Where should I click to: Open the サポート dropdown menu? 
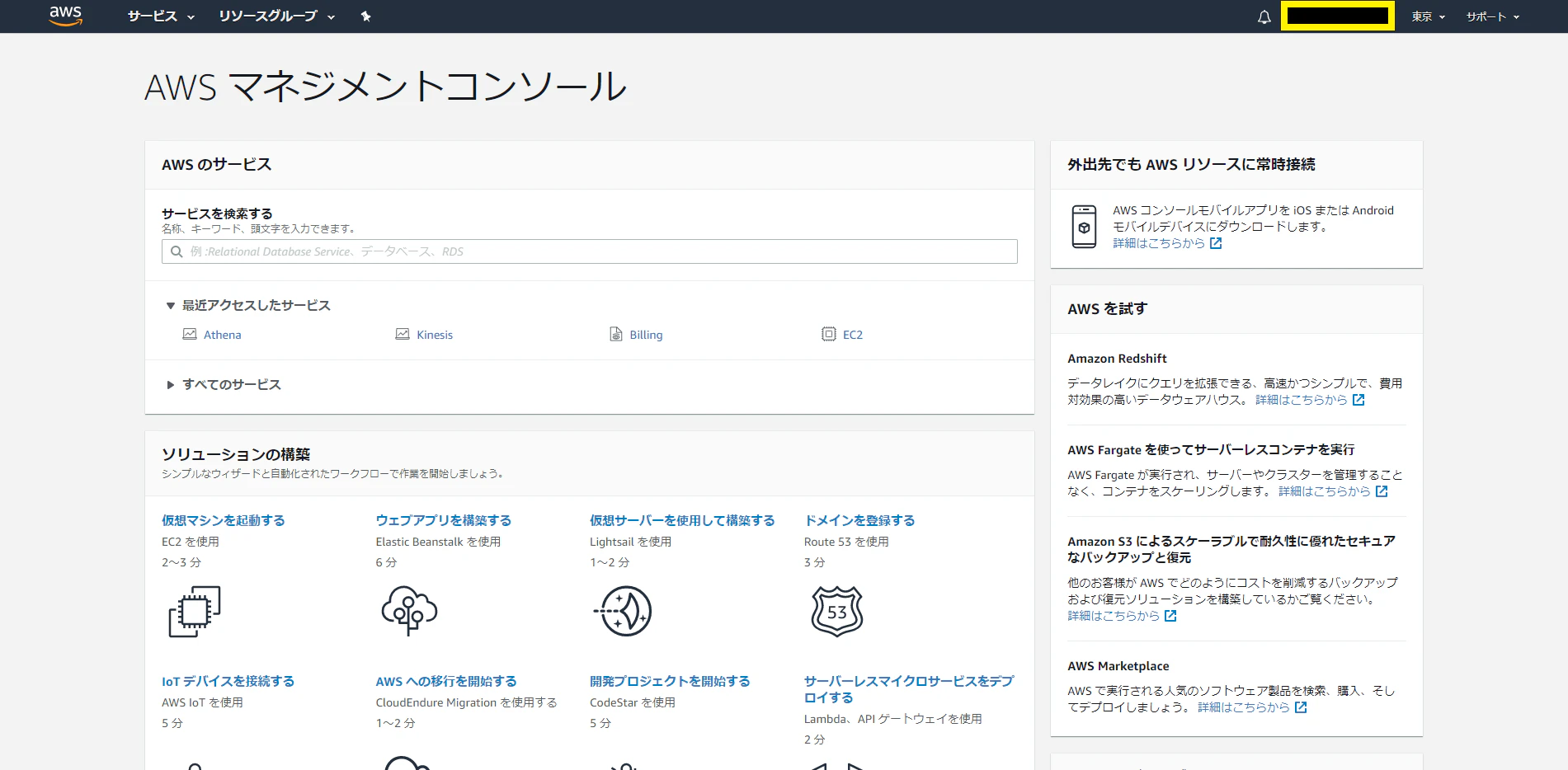point(1490,16)
